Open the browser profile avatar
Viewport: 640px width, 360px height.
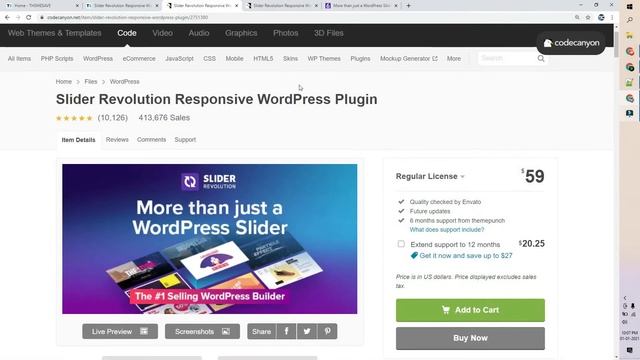601,18
